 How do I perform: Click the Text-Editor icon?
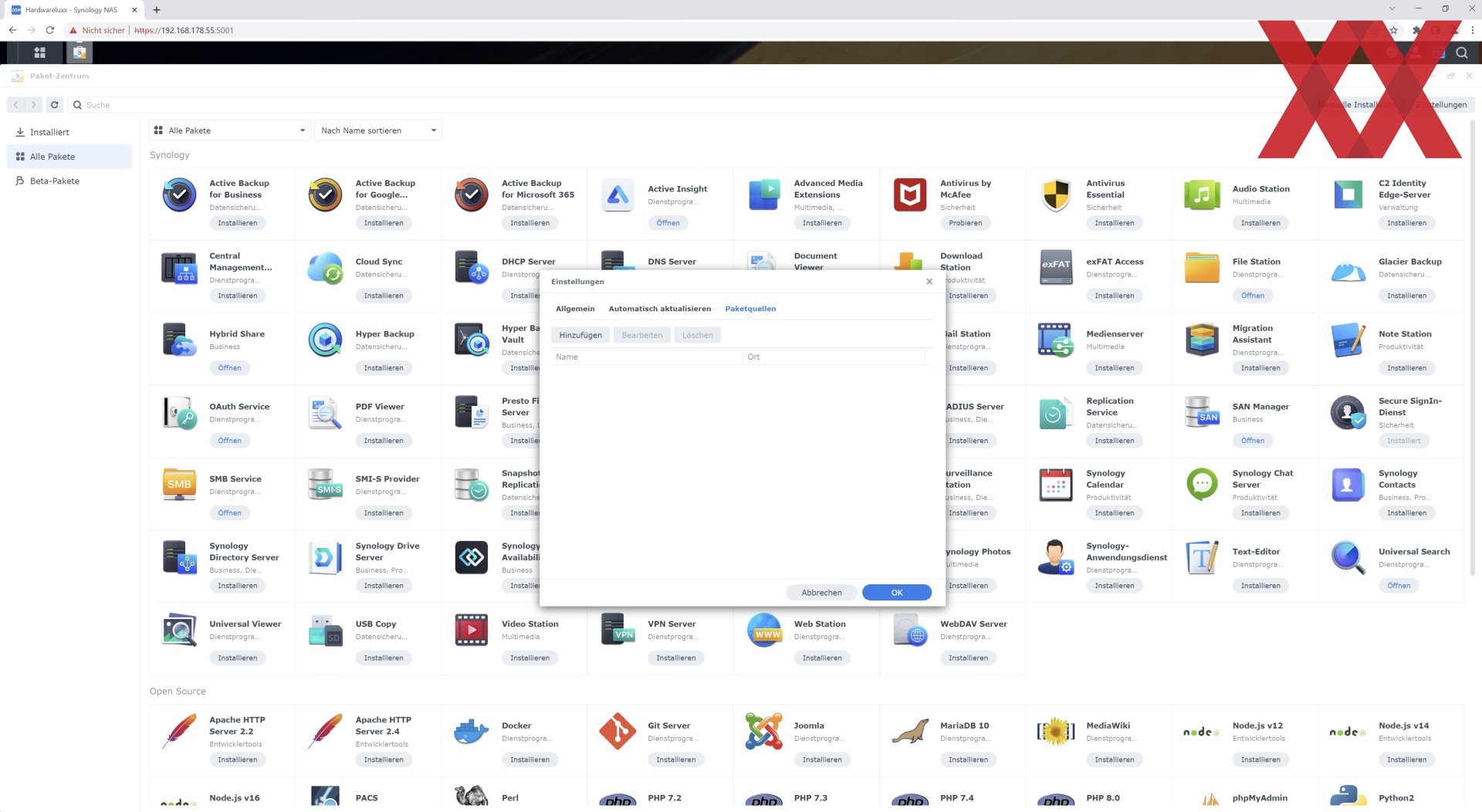(1202, 558)
